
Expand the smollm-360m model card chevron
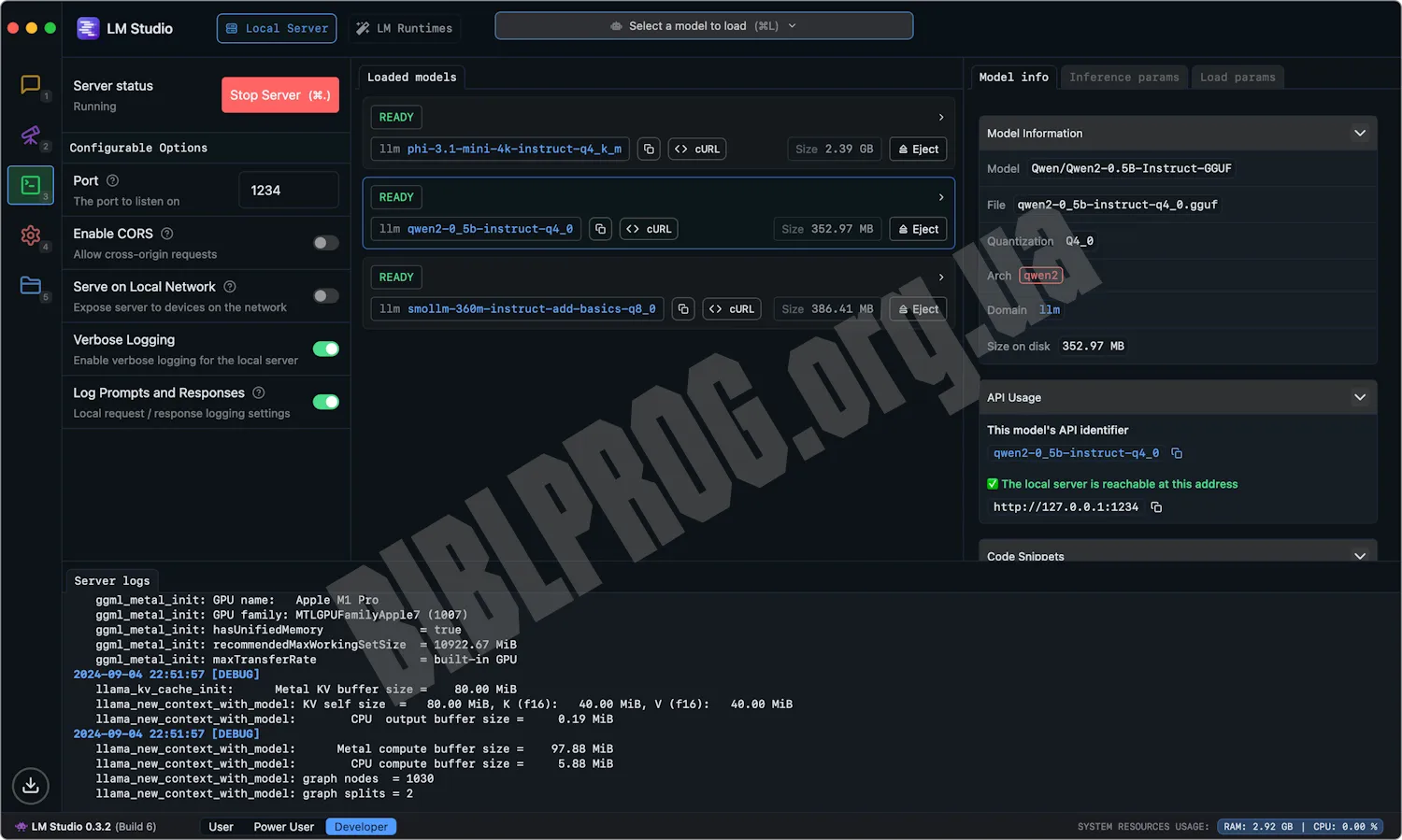(941, 278)
